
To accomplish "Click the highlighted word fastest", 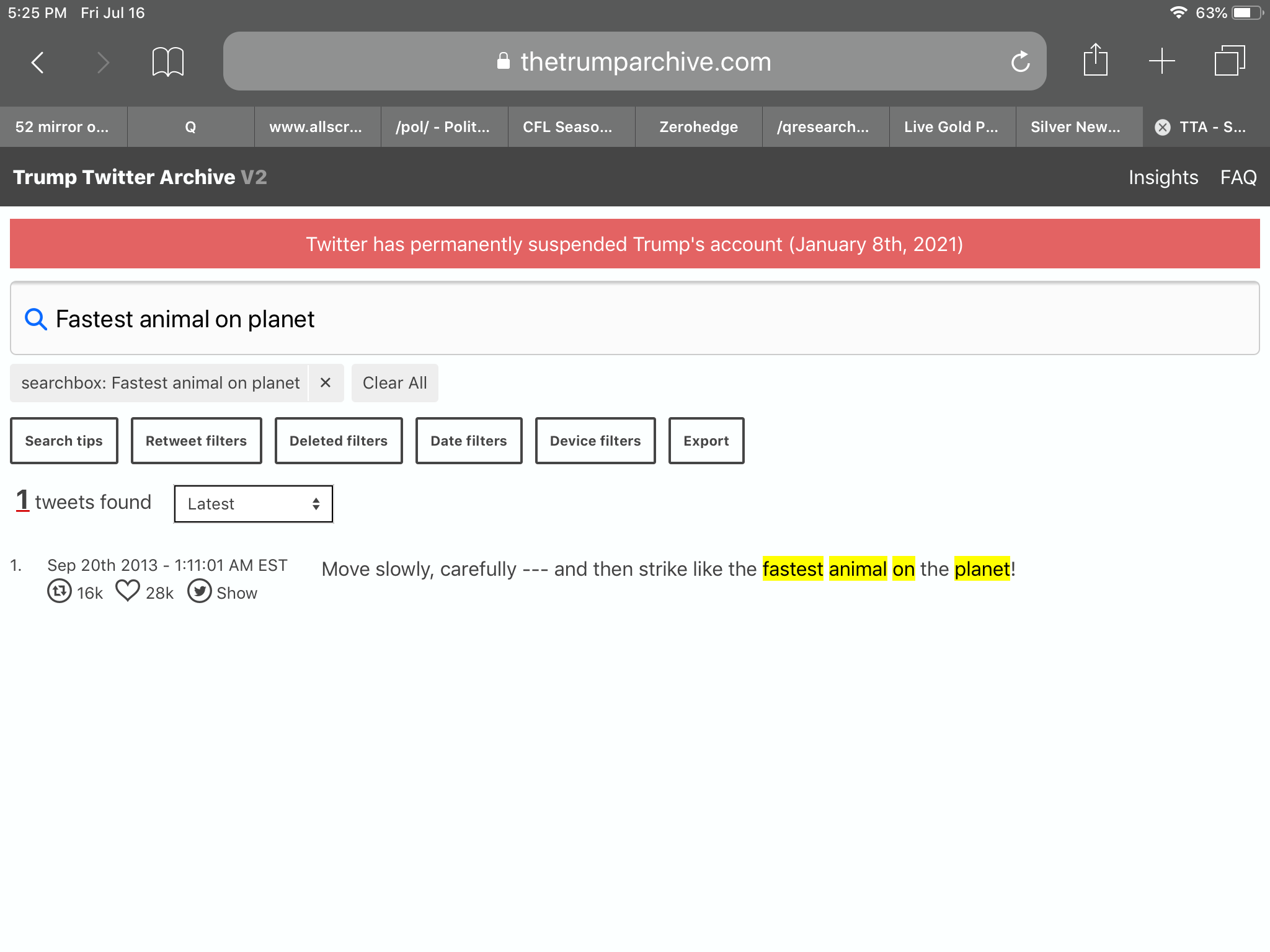I will pyautogui.click(x=793, y=569).
